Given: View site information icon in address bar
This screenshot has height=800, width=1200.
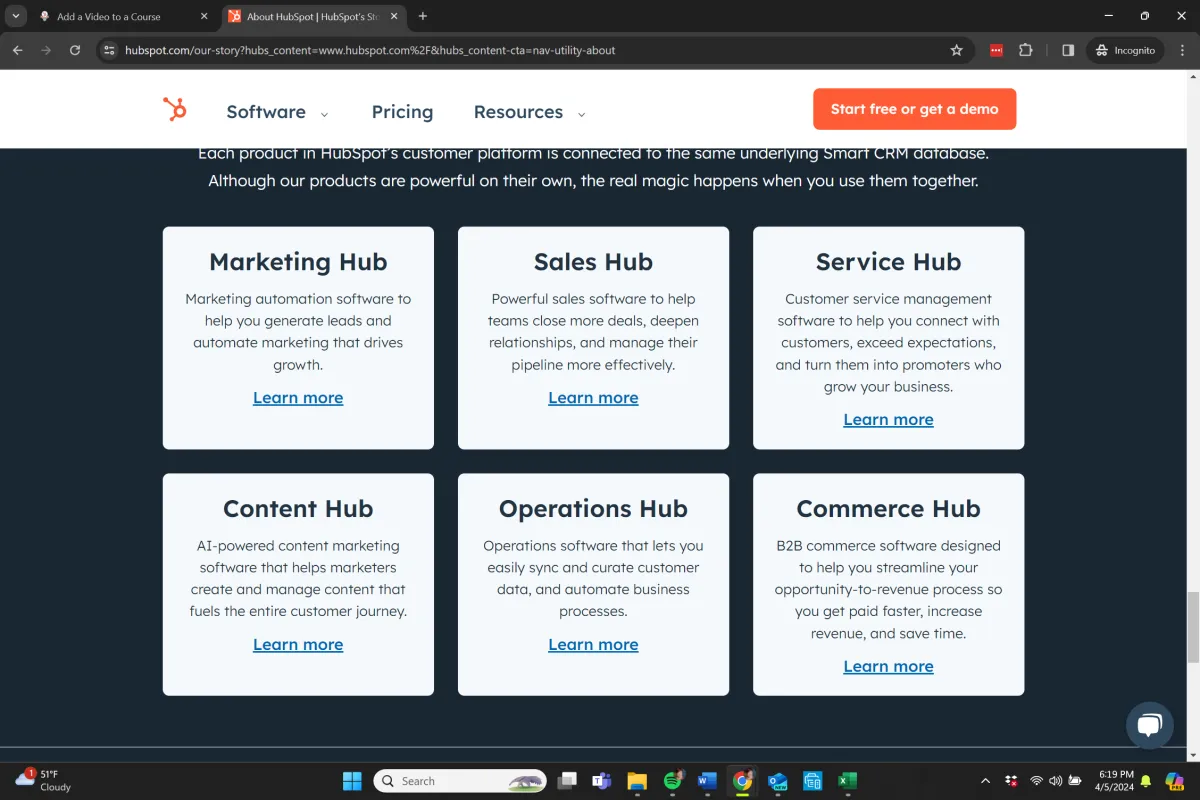Looking at the screenshot, I should point(110,50).
